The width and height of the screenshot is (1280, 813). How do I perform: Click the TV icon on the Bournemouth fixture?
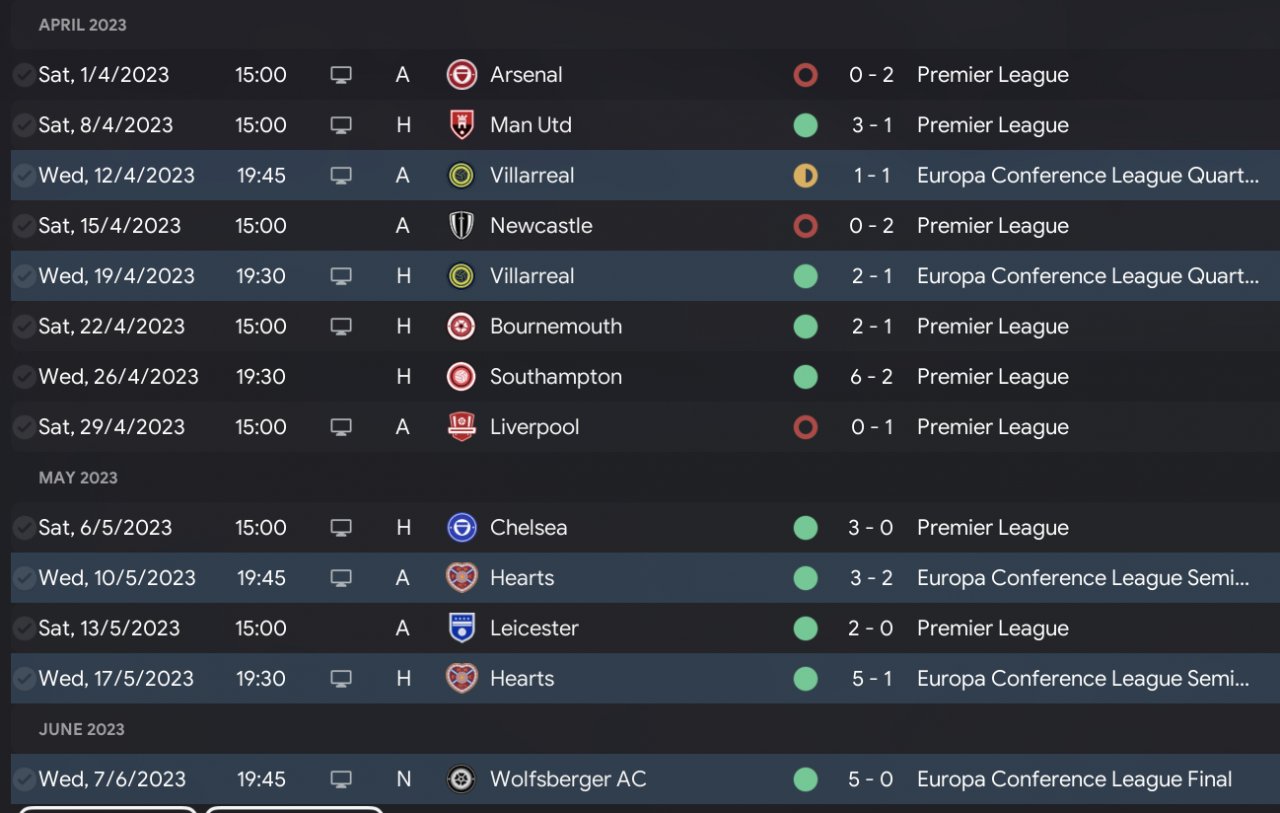341,327
